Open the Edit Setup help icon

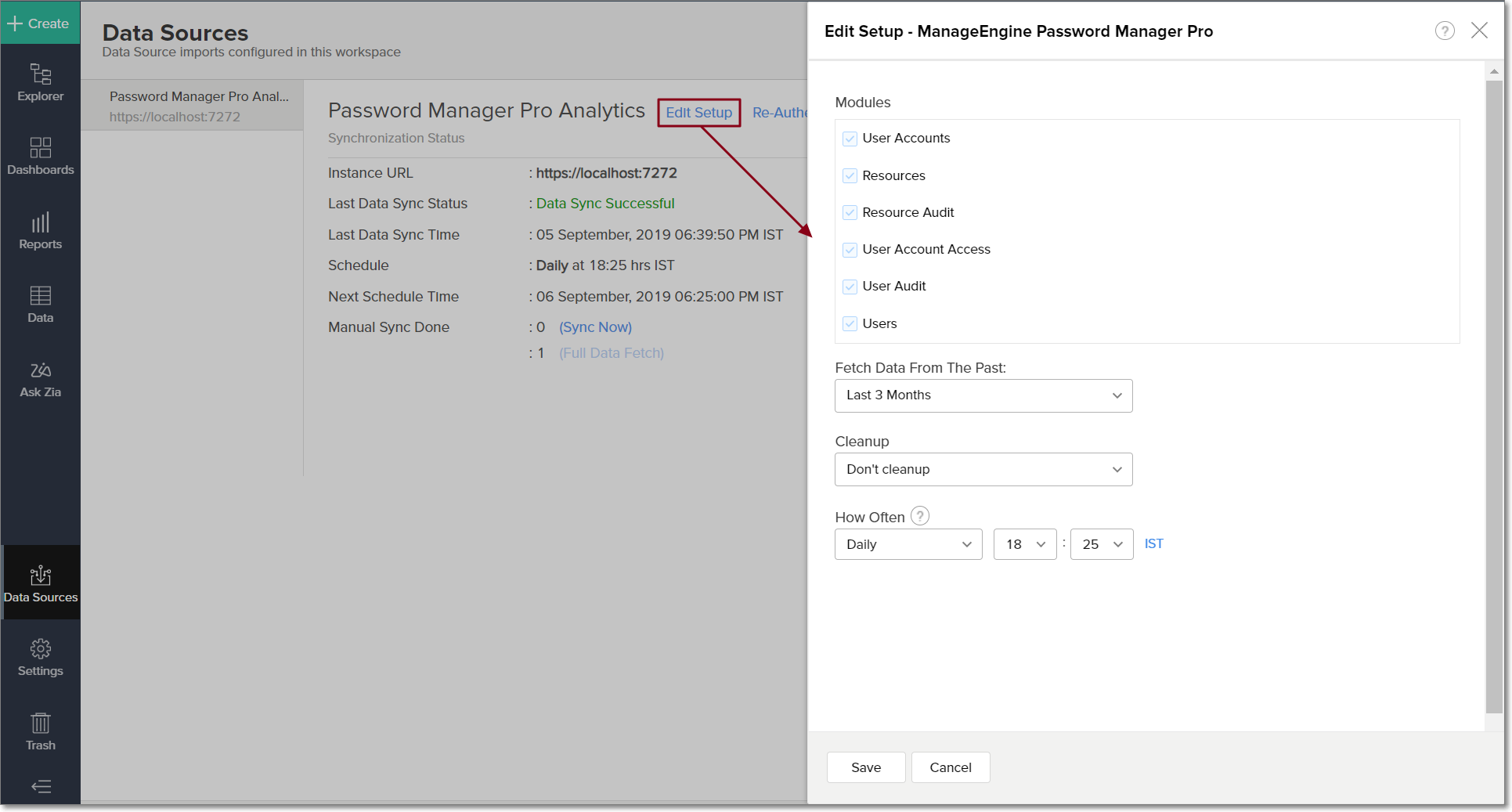click(1445, 31)
